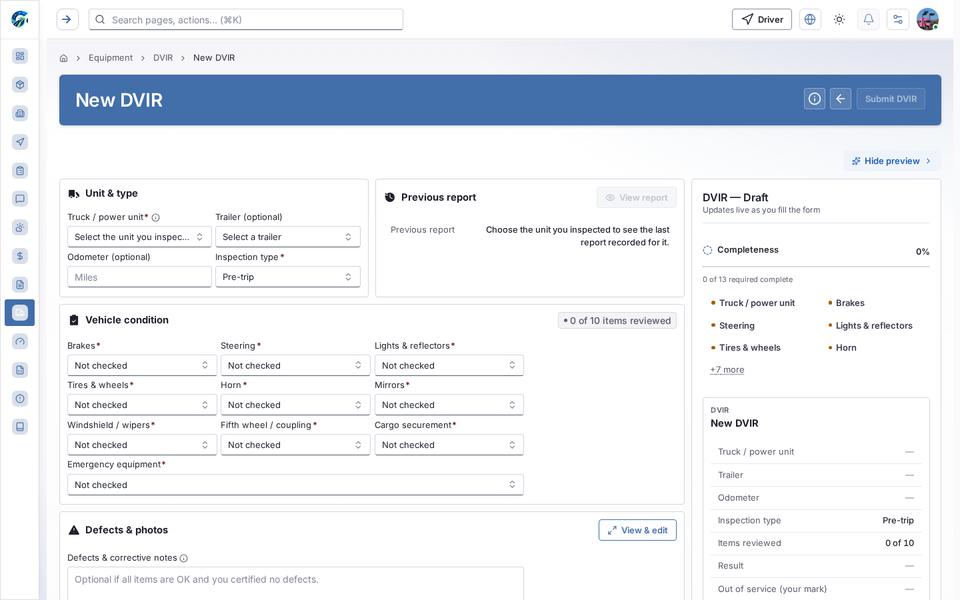Open the info icon in DVIR header

tap(814, 99)
